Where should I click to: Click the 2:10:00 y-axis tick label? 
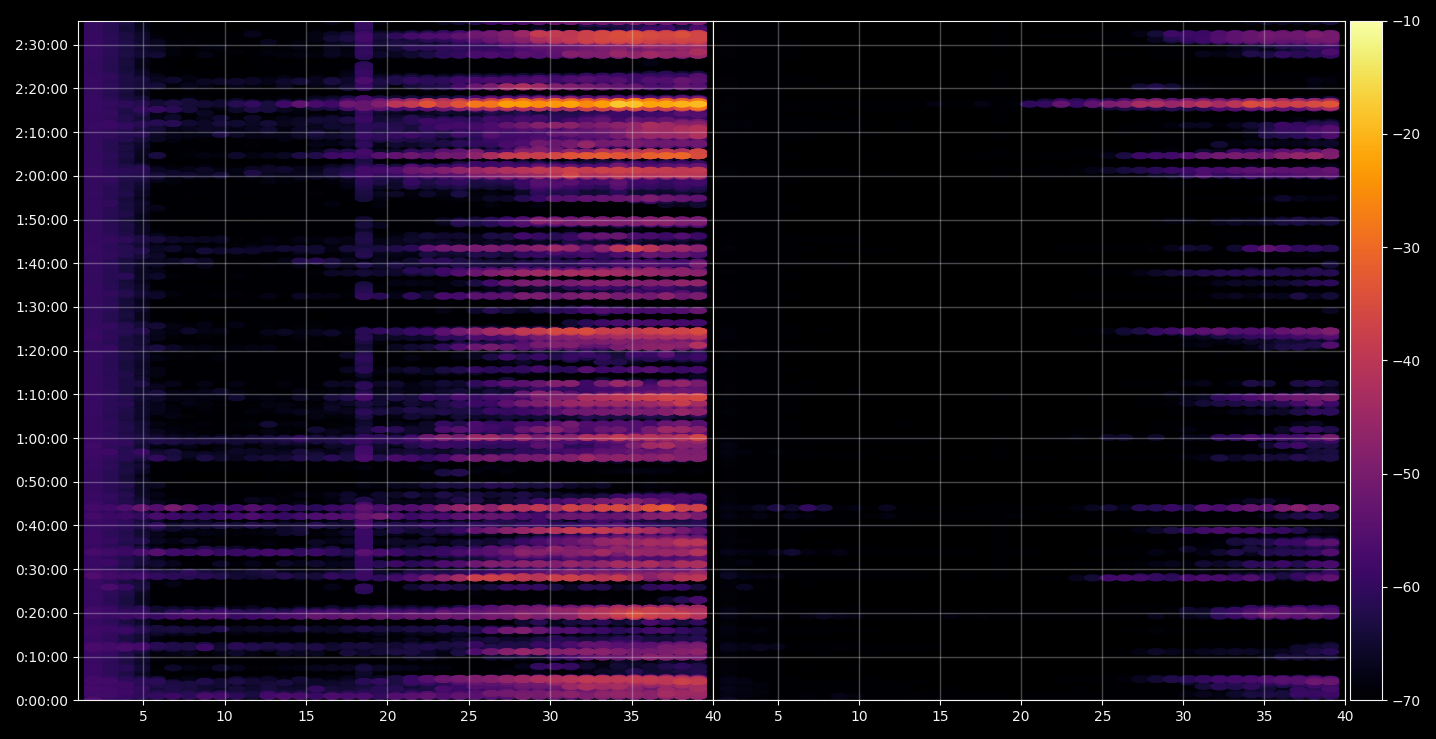42,132
